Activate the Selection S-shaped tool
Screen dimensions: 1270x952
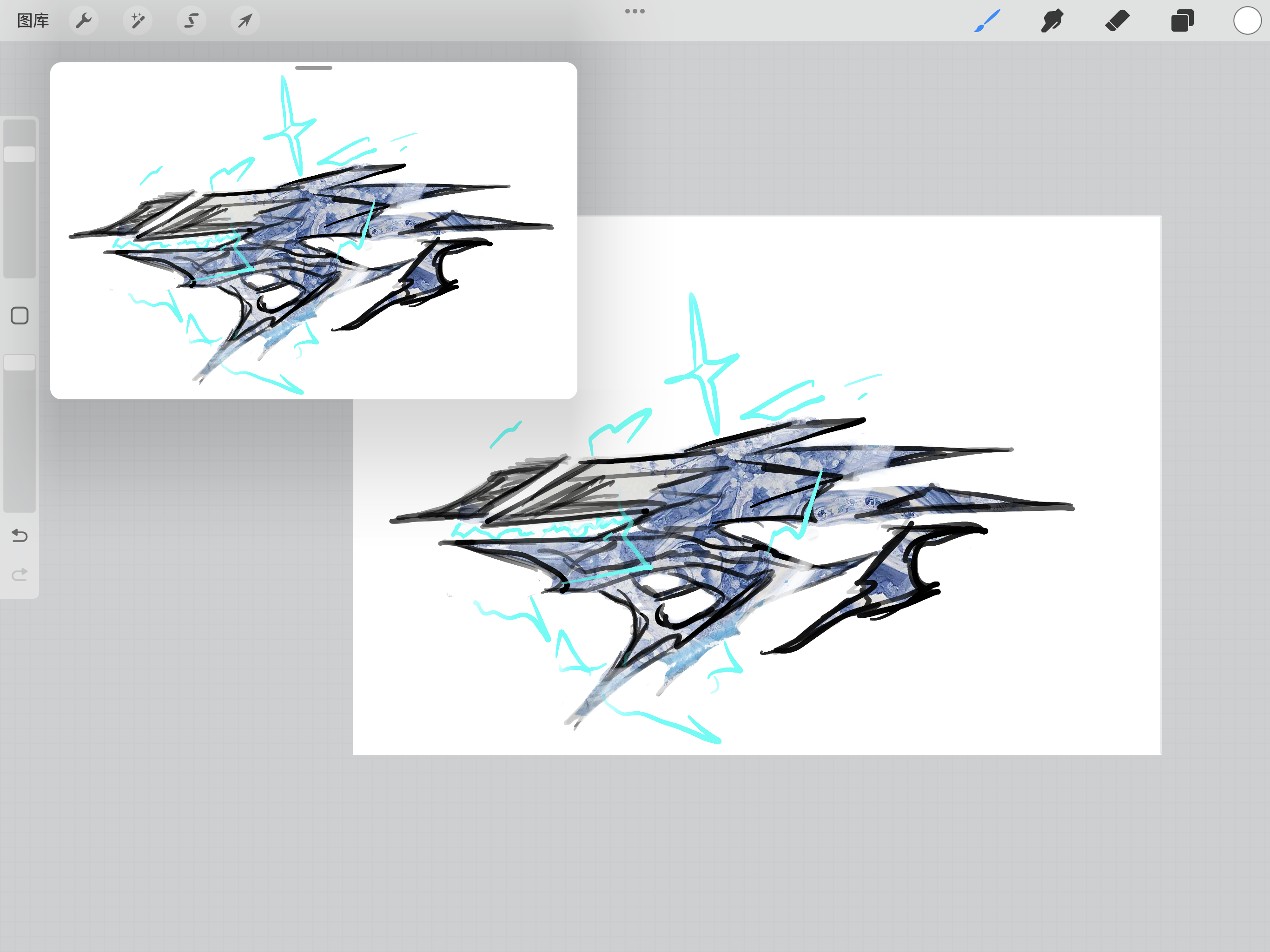coord(191,20)
